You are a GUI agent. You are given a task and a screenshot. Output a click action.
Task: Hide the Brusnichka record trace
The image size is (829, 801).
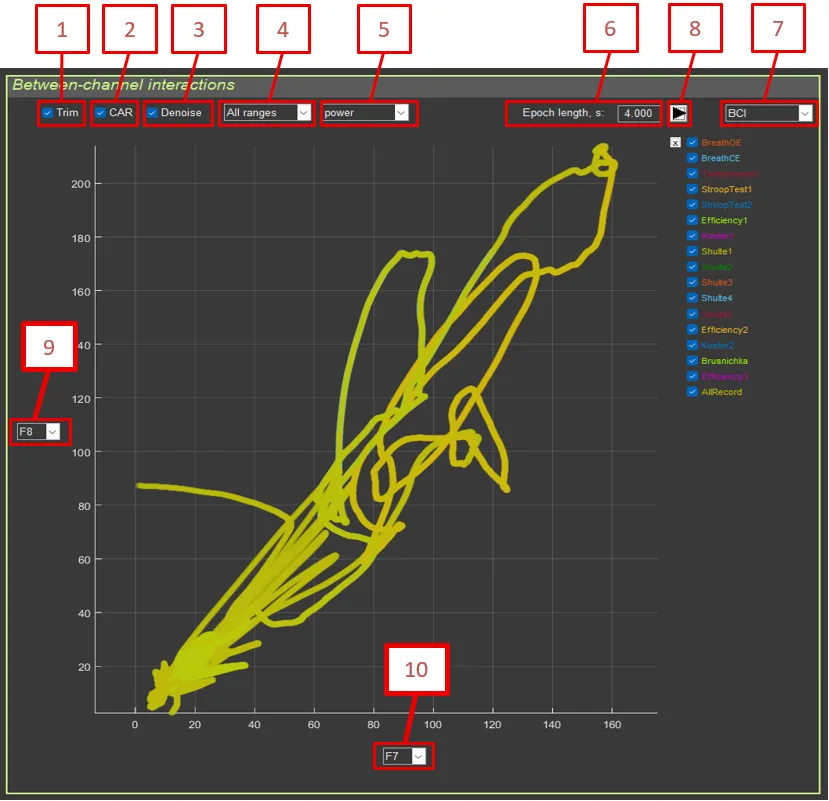coord(692,360)
